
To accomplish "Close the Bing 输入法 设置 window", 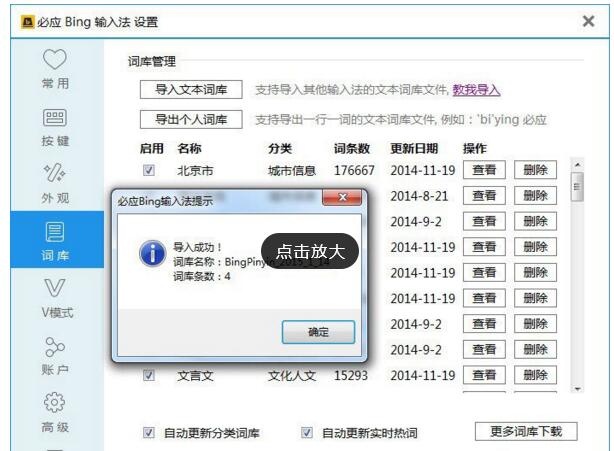I will (589, 21).
